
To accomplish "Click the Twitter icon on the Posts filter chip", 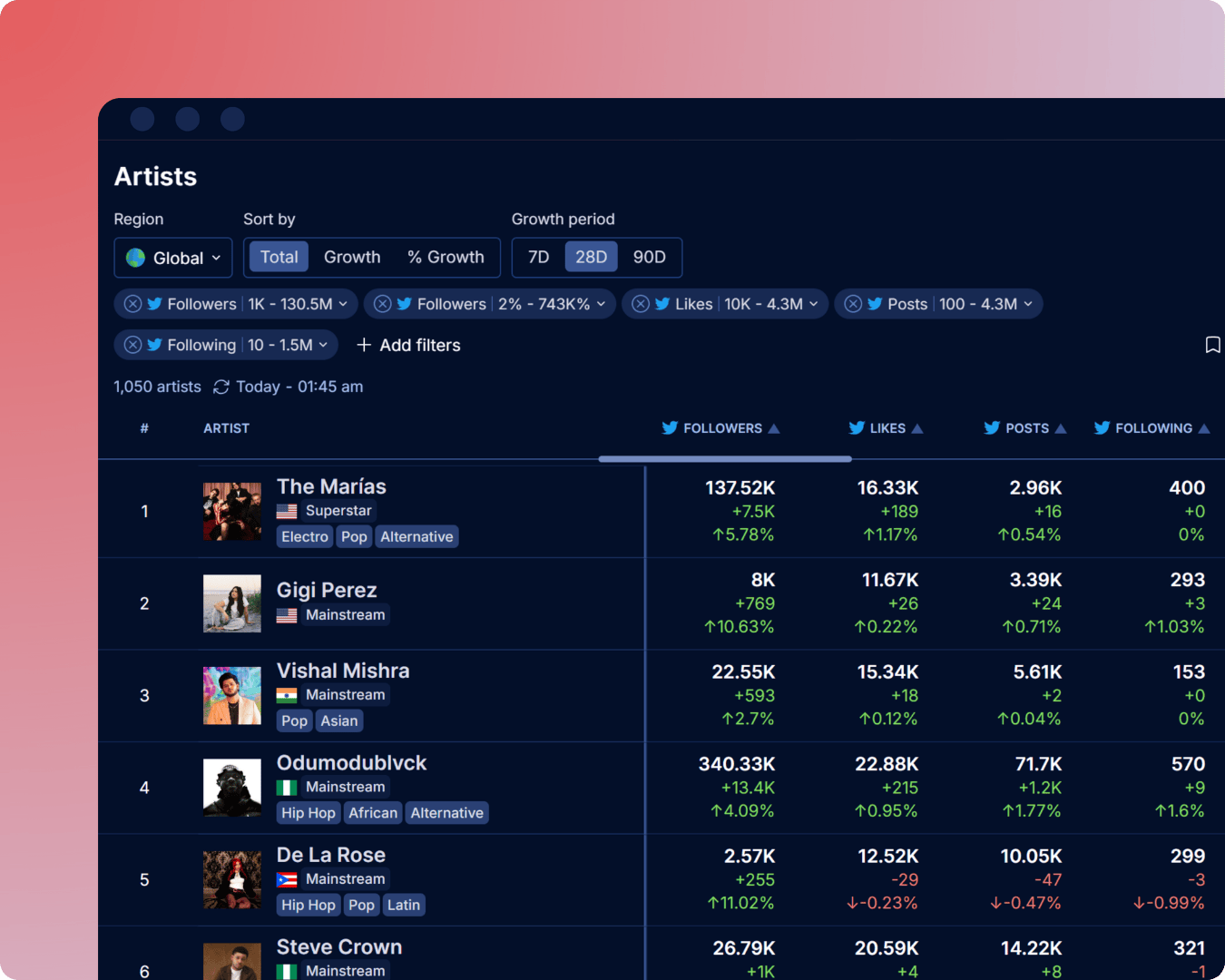I will pos(874,303).
